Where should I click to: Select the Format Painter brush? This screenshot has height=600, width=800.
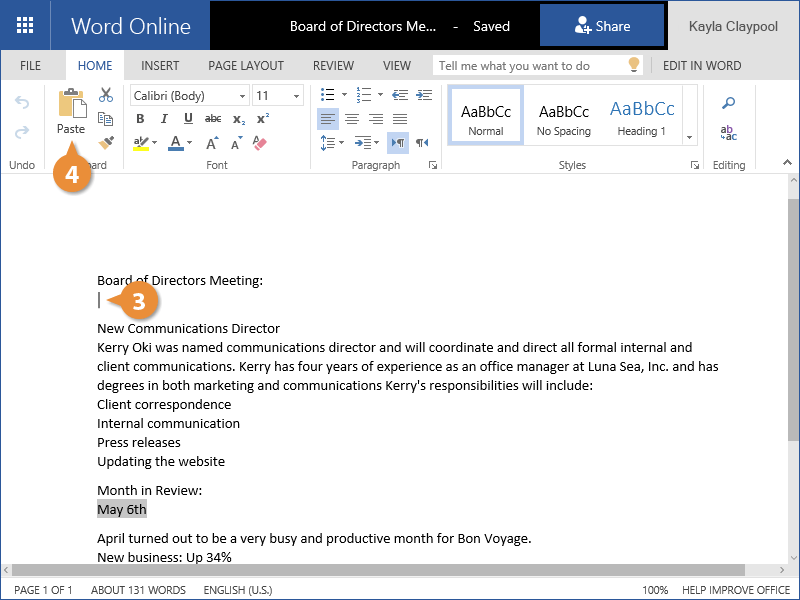click(x=106, y=143)
